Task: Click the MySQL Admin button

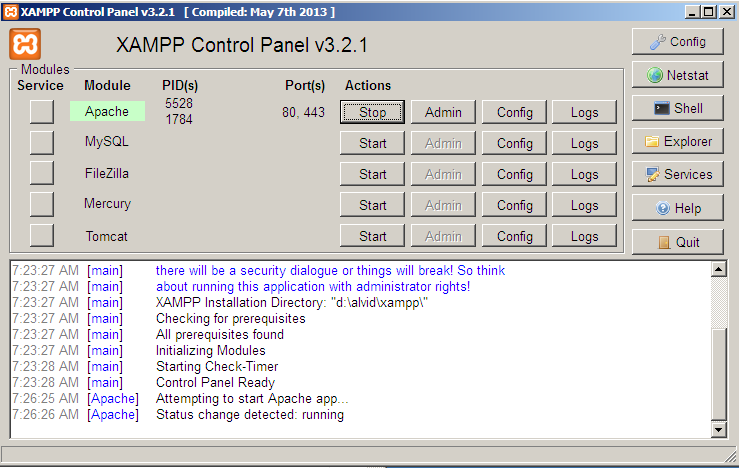Action: pos(443,143)
